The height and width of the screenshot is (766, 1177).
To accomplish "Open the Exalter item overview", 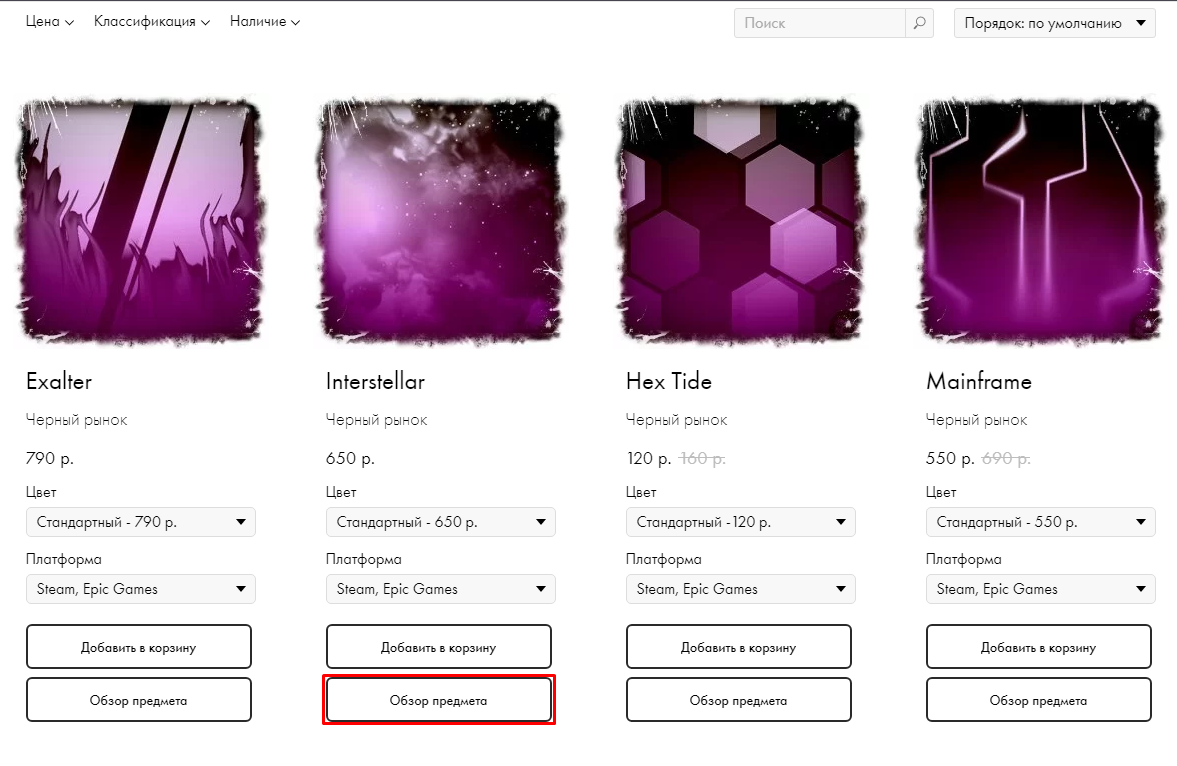I will [x=139, y=700].
